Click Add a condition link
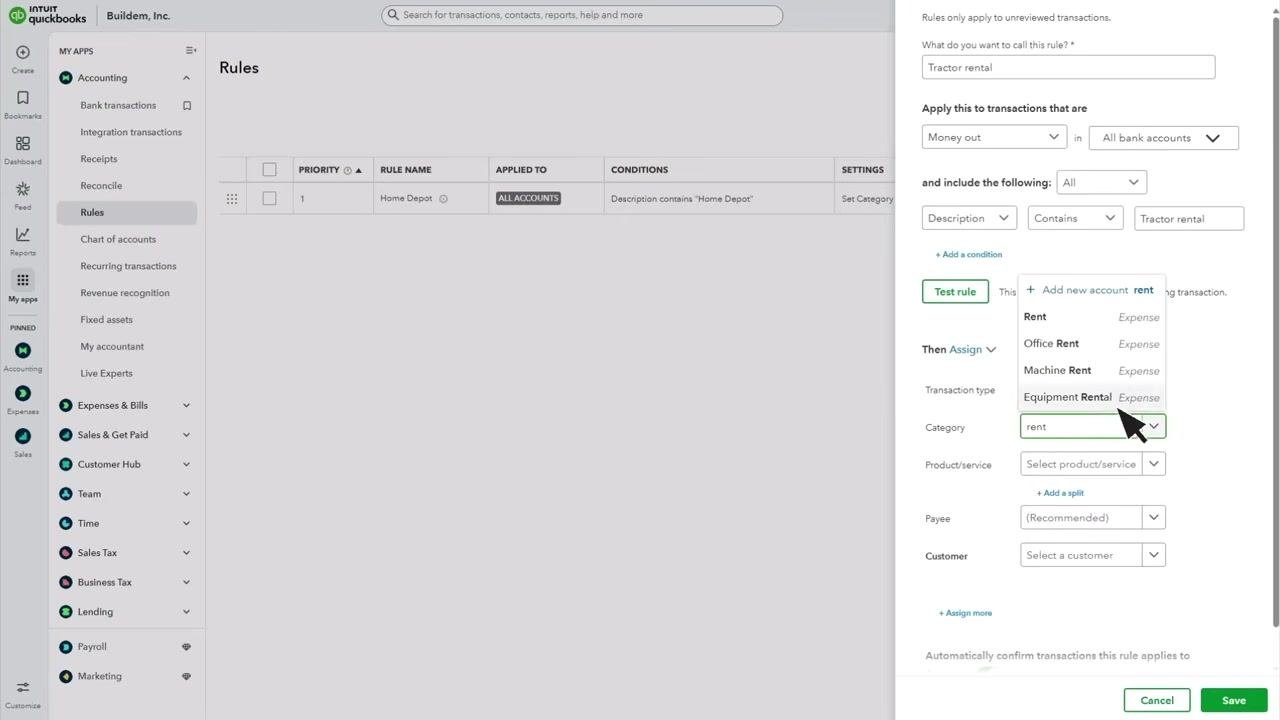The image size is (1280, 720). [x=968, y=255]
